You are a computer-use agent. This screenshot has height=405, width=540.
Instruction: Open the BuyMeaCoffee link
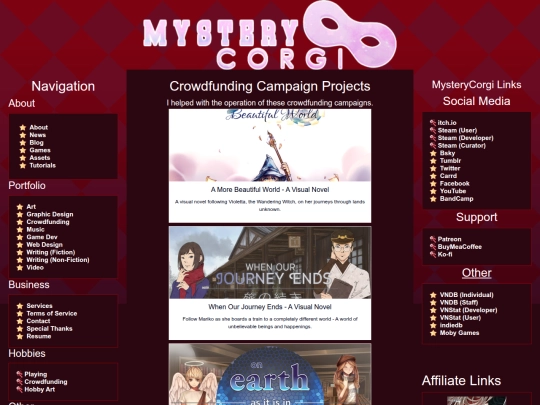[460, 247]
